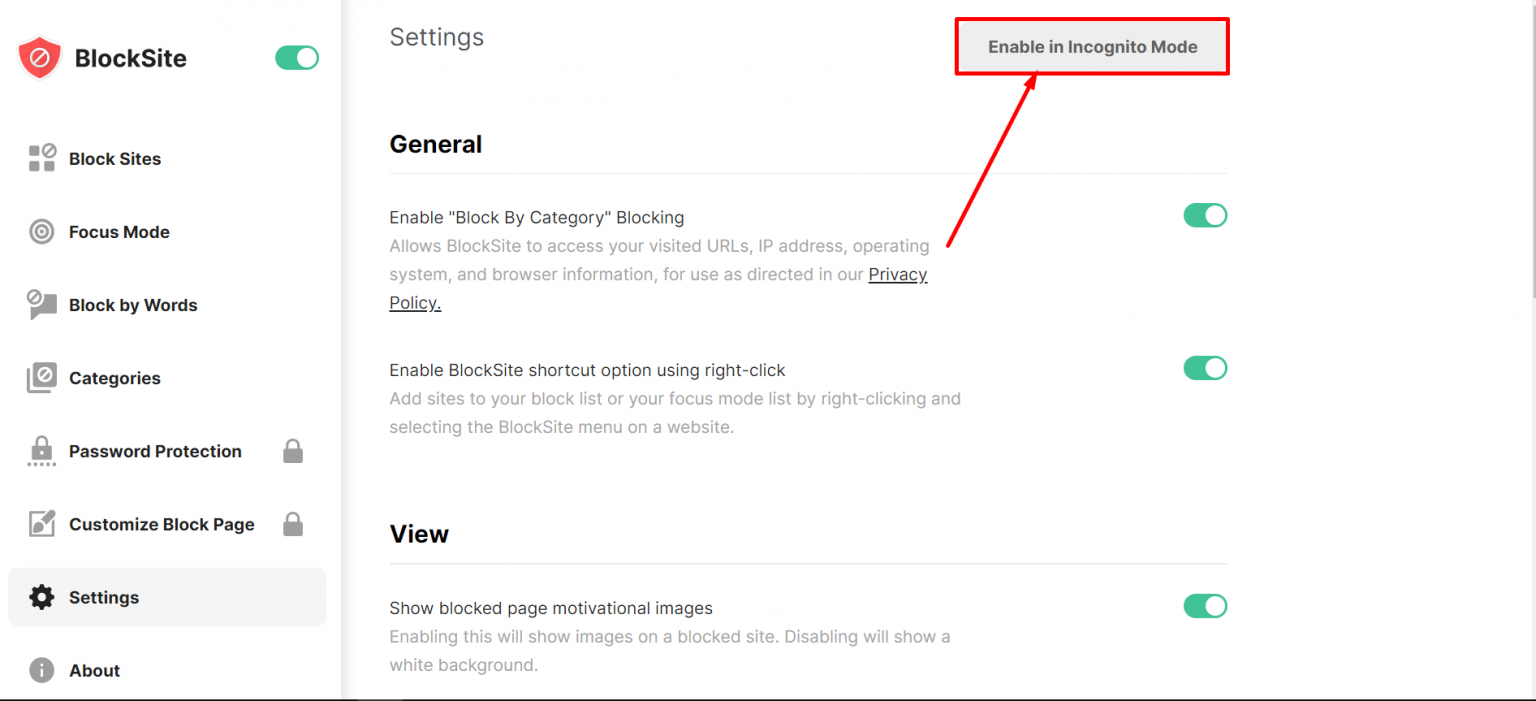Screen dimensions: 1536x701
Task: Click the Settings page heading
Action: tap(436, 37)
